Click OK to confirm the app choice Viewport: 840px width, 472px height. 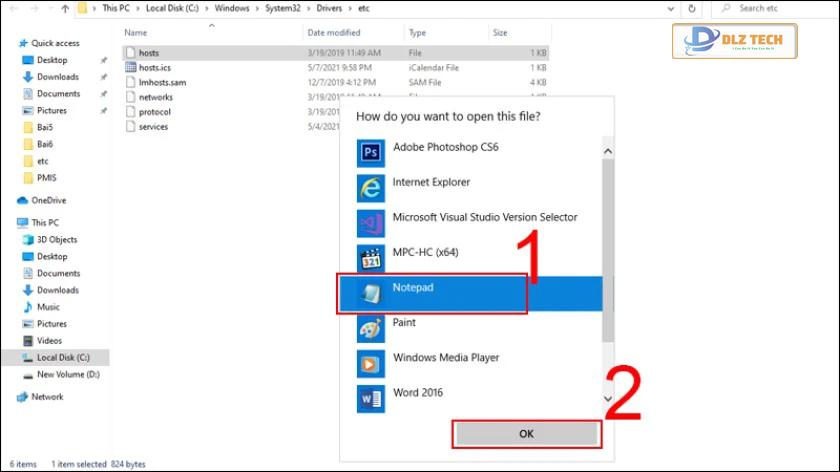coord(527,434)
